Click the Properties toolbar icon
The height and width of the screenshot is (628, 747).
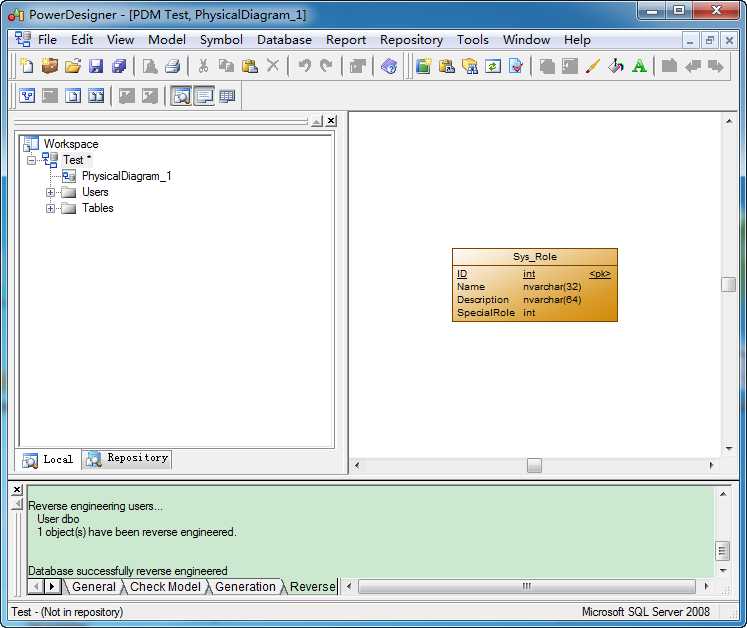tap(357, 66)
